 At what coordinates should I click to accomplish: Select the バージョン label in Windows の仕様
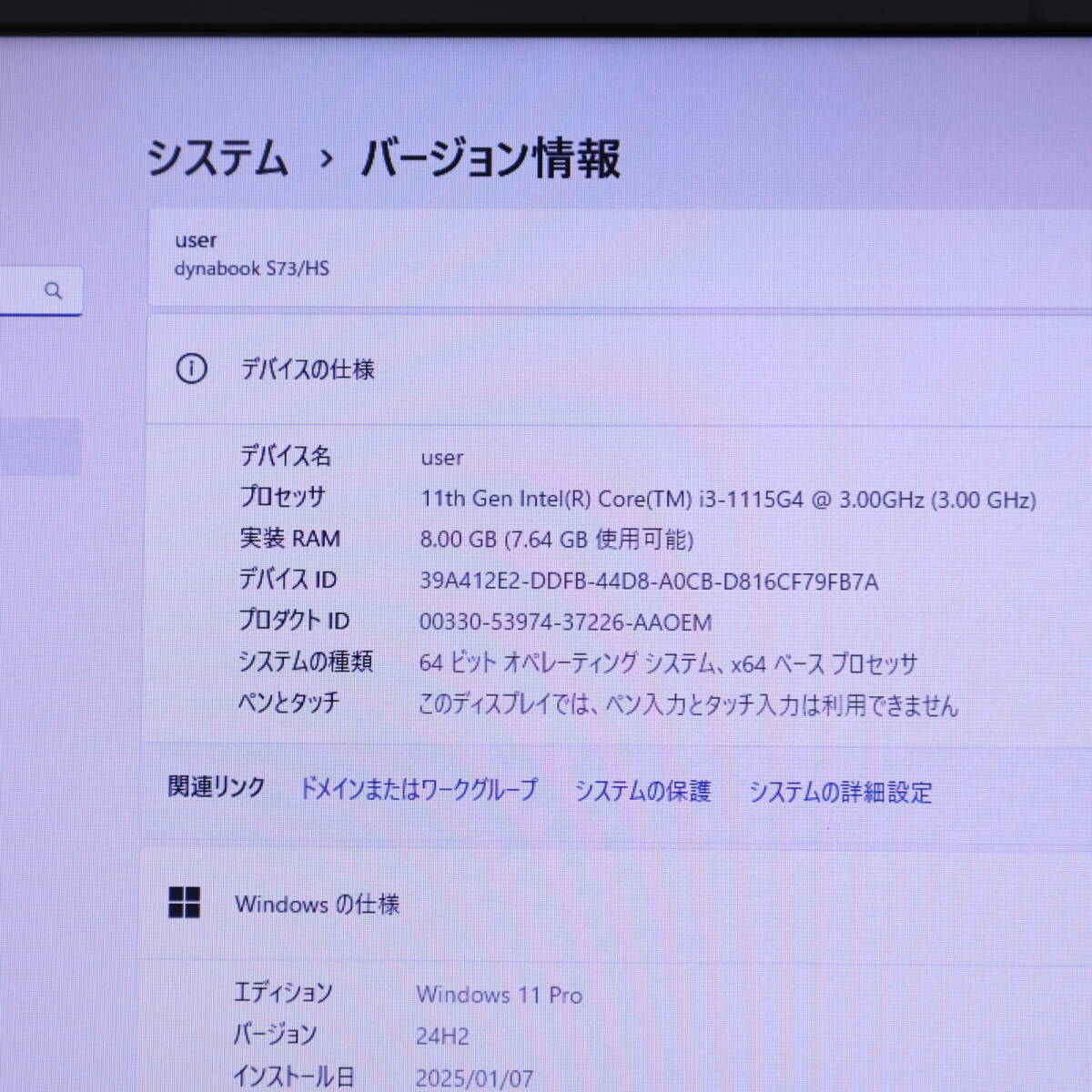pyautogui.click(x=275, y=1034)
